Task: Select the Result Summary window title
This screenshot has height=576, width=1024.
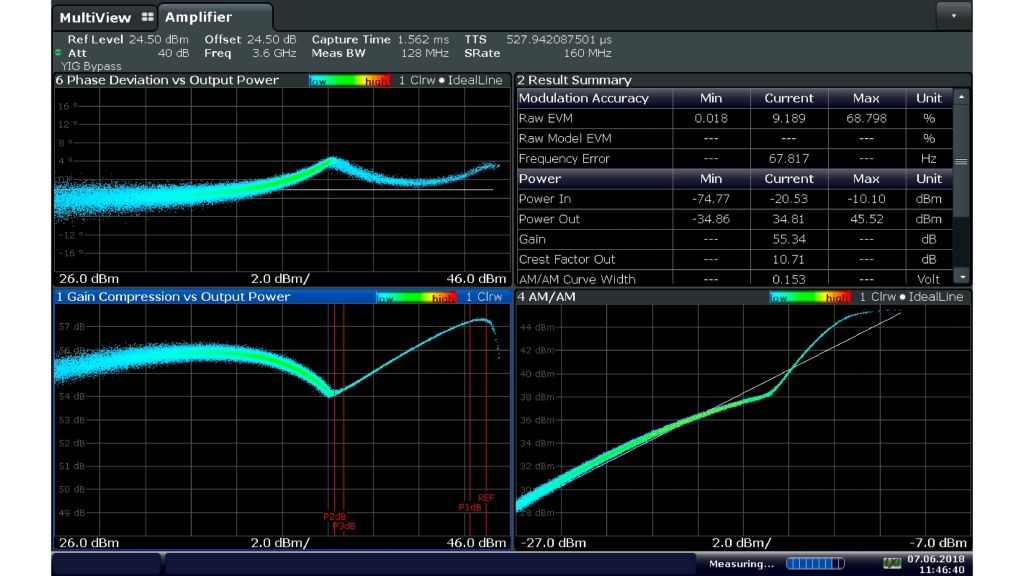Action: click(x=574, y=80)
